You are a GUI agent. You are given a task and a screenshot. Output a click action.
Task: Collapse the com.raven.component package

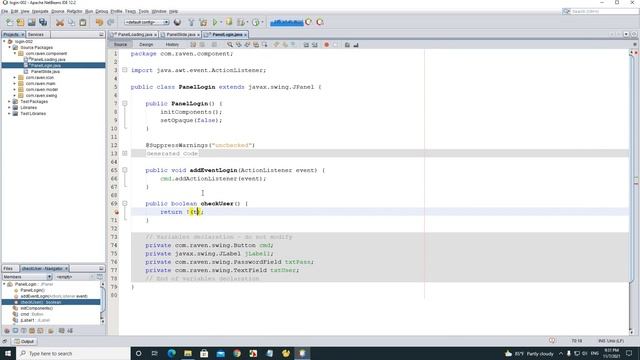point(15,53)
